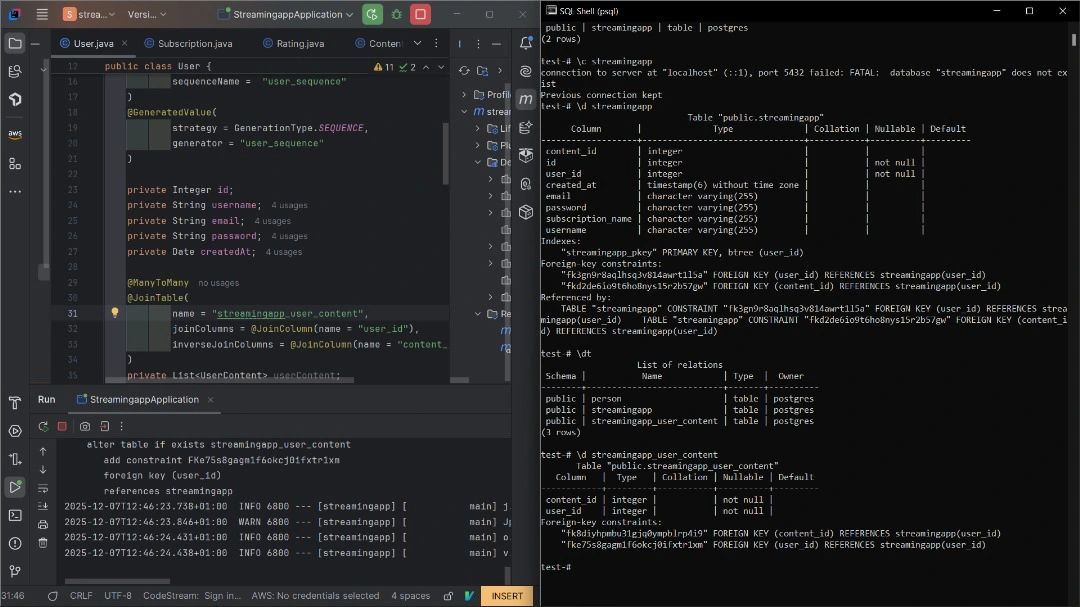
Task: Open the Maven tool window
Action: [x=526, y=98]
